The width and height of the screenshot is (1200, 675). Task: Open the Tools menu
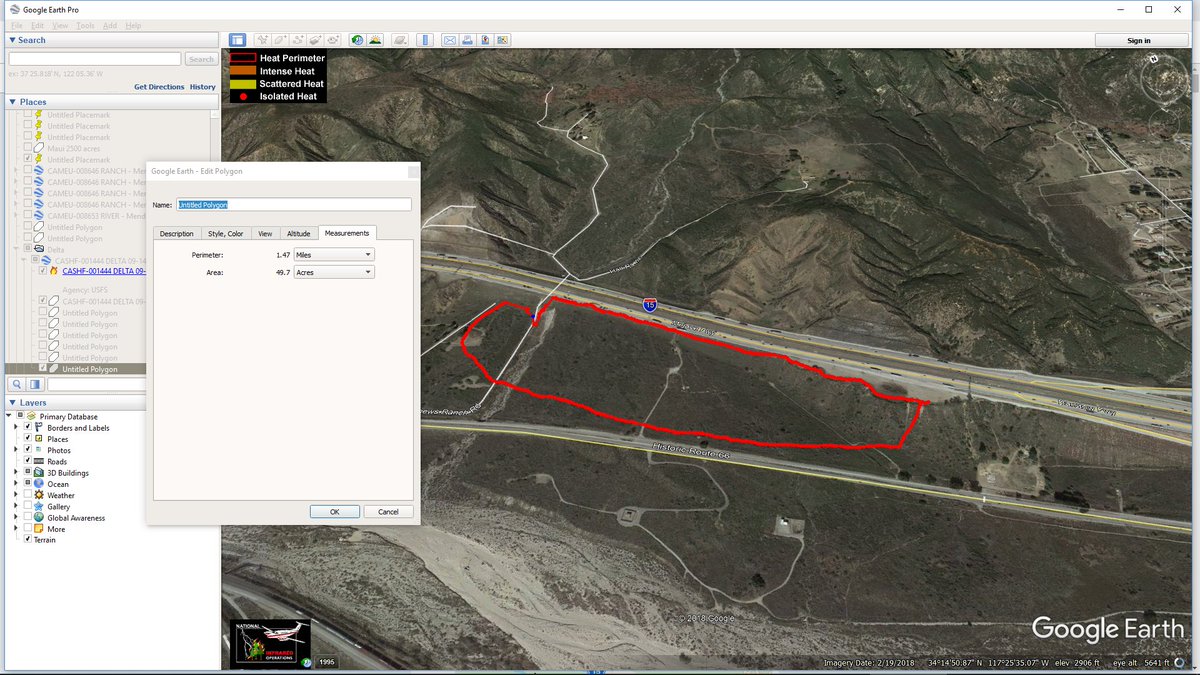[x=86, y=25]
